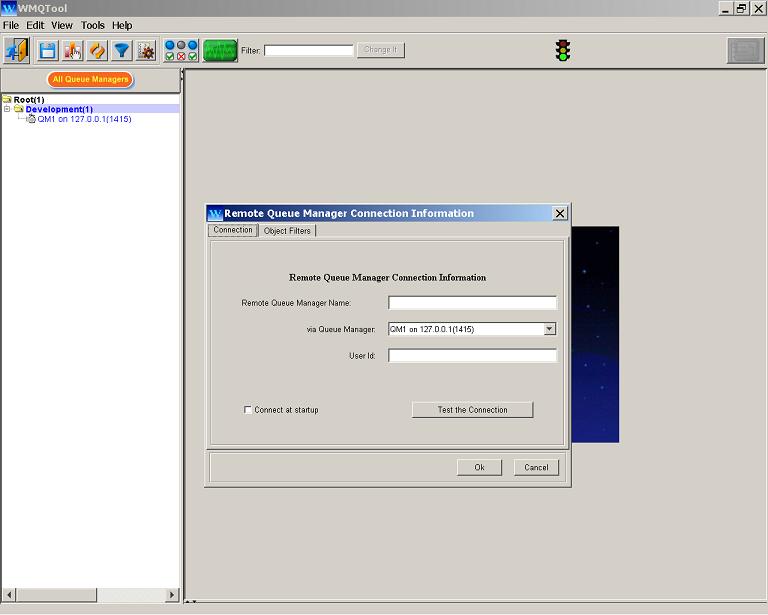Enable Connect at startup checkbox
The image size is (768, 615).
coord(248,410)
